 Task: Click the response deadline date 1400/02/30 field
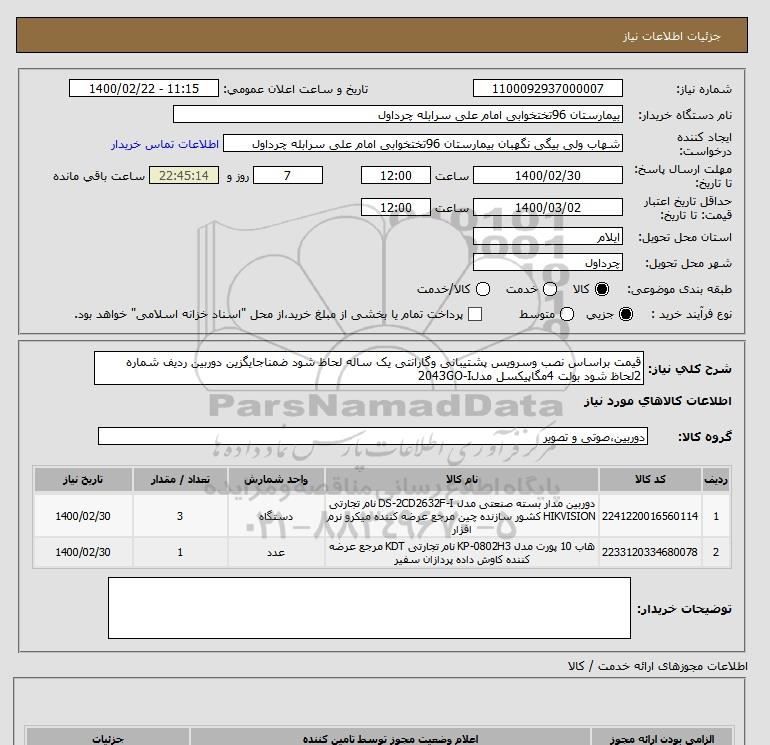[548, 175]
